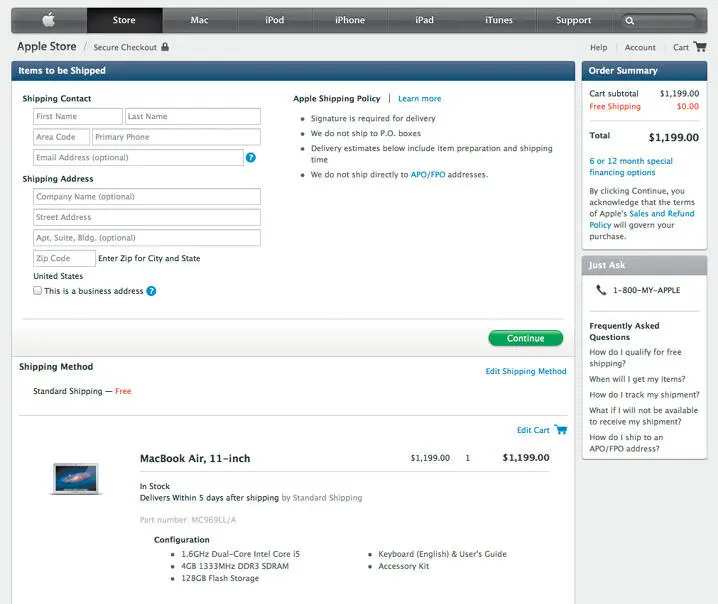This screenshot has width=718, height=604.
Task: Click the green Continue button
Action: 526,338
